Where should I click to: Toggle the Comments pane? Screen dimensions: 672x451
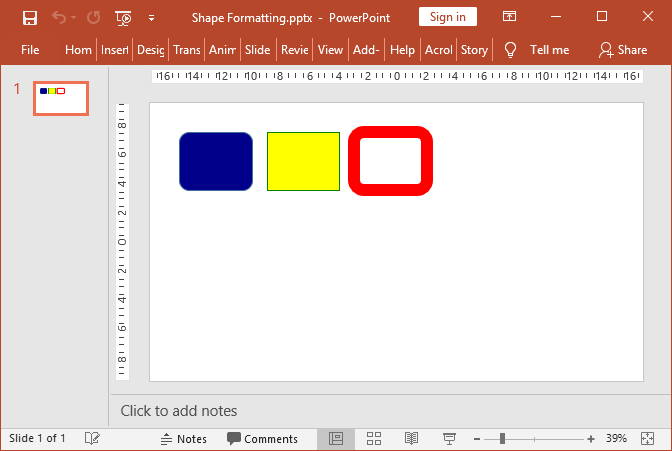click(262, 439)
